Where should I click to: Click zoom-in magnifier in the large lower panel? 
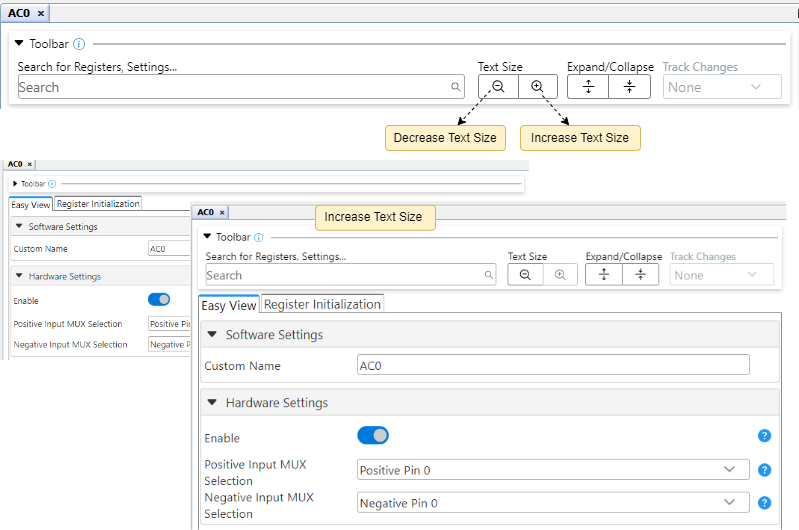(560, 275)
